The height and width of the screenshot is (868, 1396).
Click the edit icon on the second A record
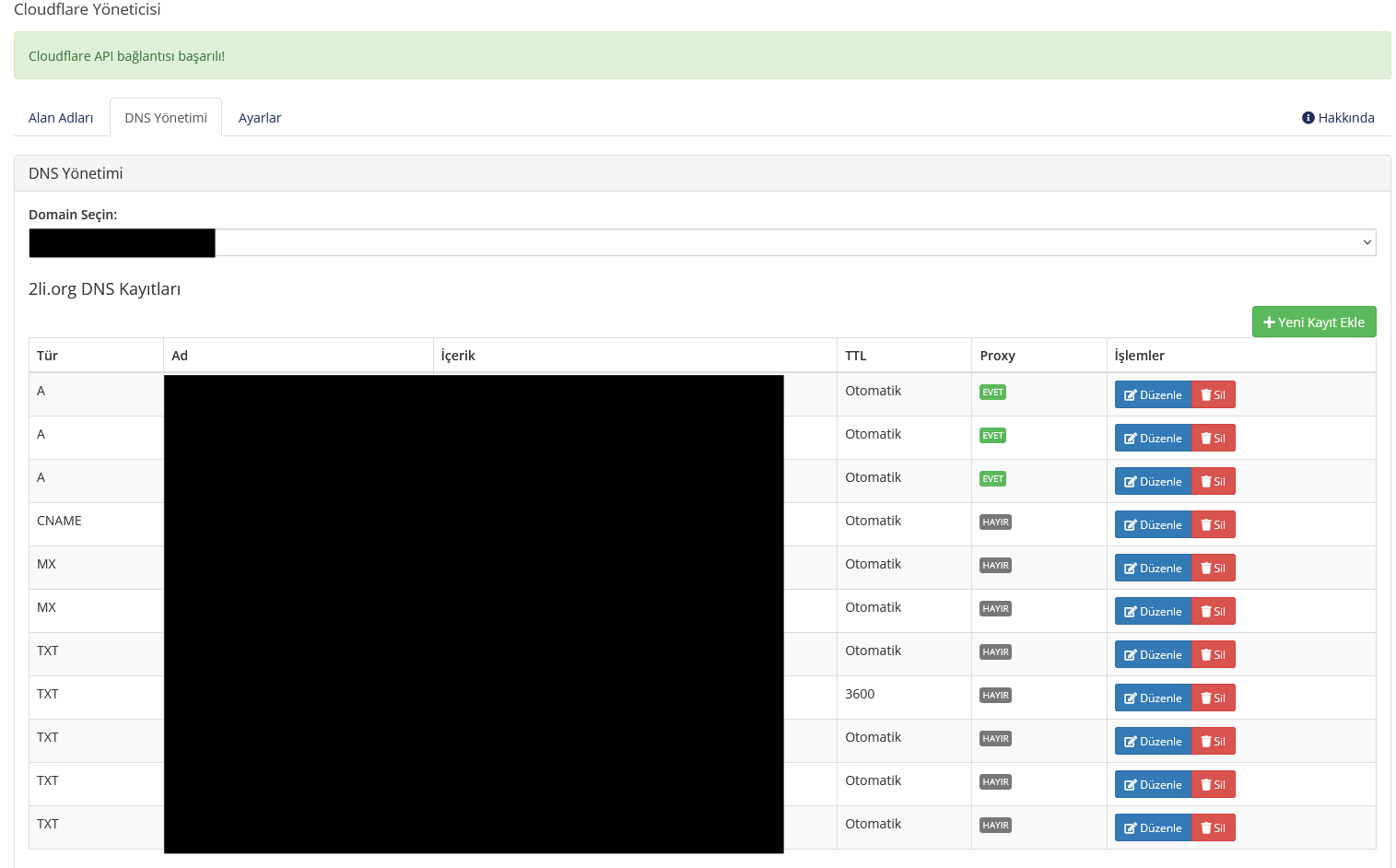[1130, 438]
